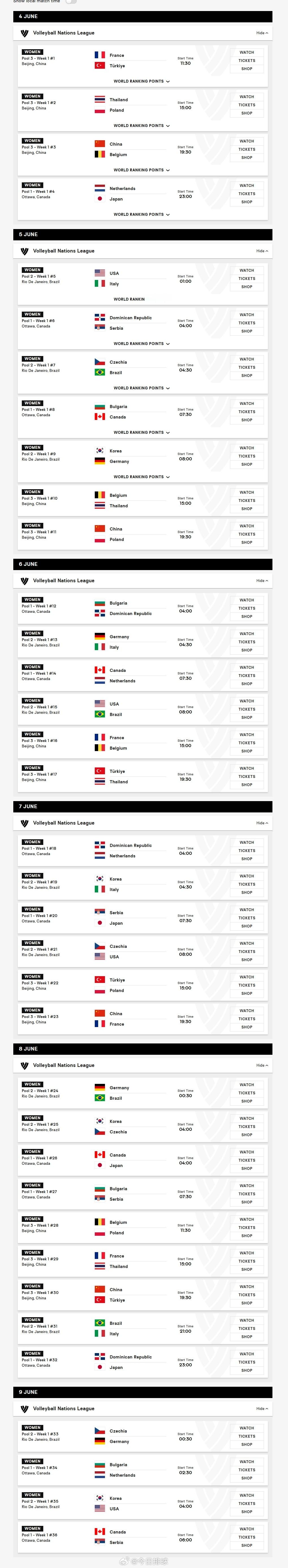
Task: Hide the 4 June match list
Action: click(x=262, y=33)
